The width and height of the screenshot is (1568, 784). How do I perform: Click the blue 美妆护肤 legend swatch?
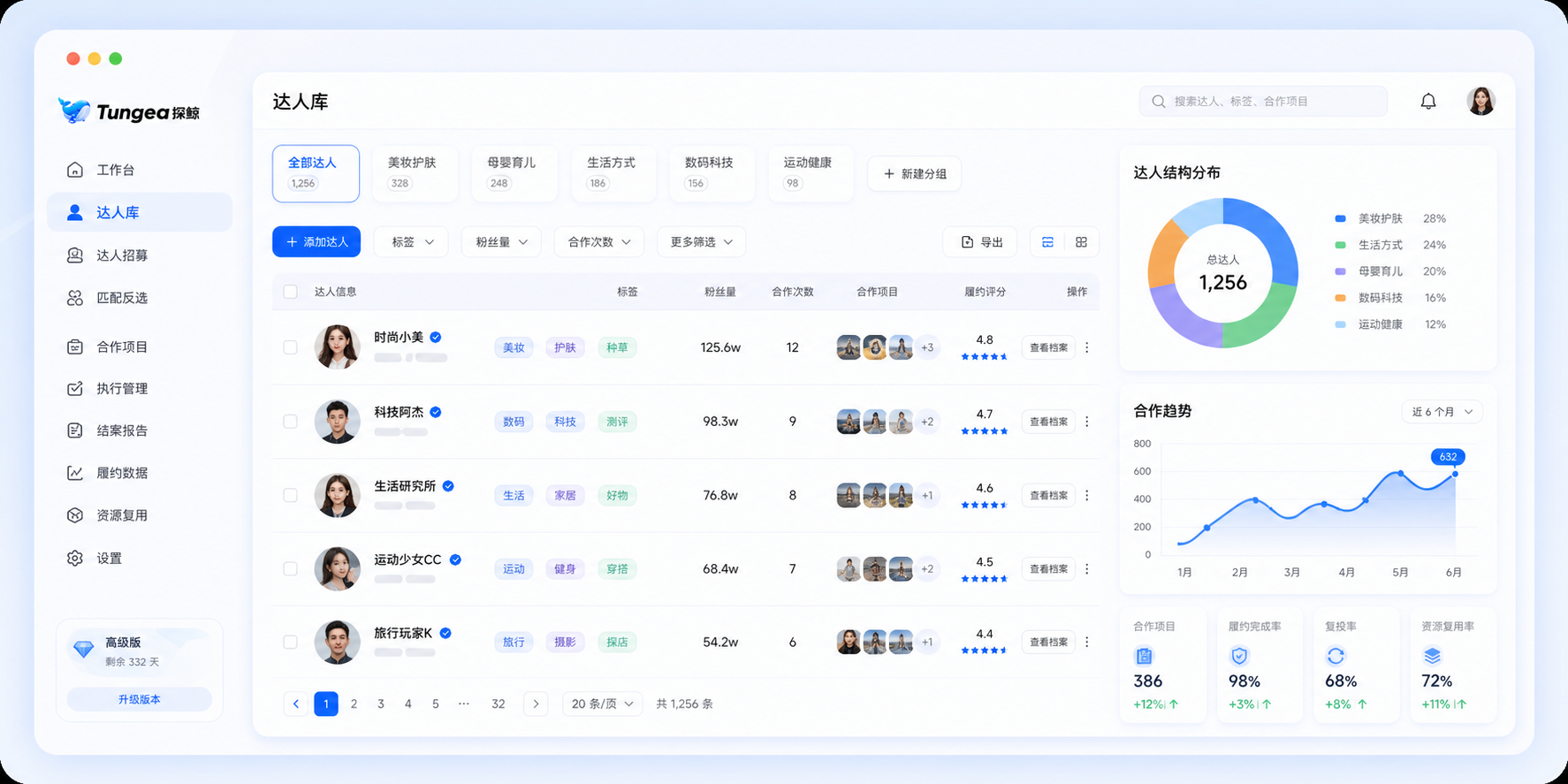1340,218
